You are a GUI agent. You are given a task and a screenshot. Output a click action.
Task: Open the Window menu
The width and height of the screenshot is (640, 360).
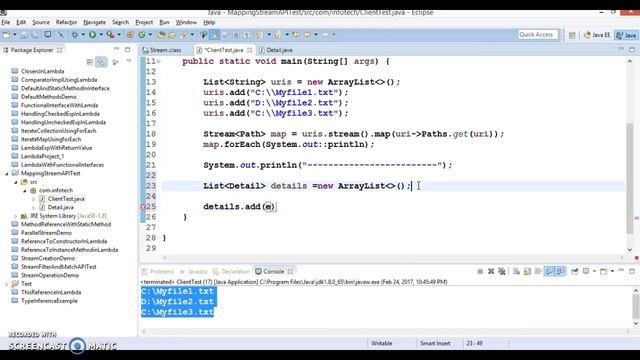pyautogui.click(x=186, y=22)
